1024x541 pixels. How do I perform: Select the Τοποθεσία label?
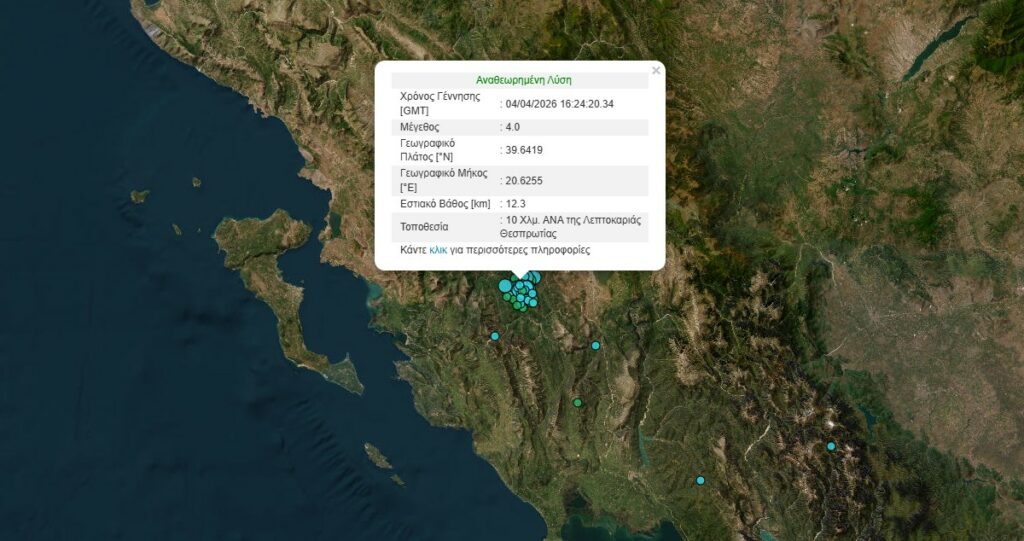coord(424,227)
